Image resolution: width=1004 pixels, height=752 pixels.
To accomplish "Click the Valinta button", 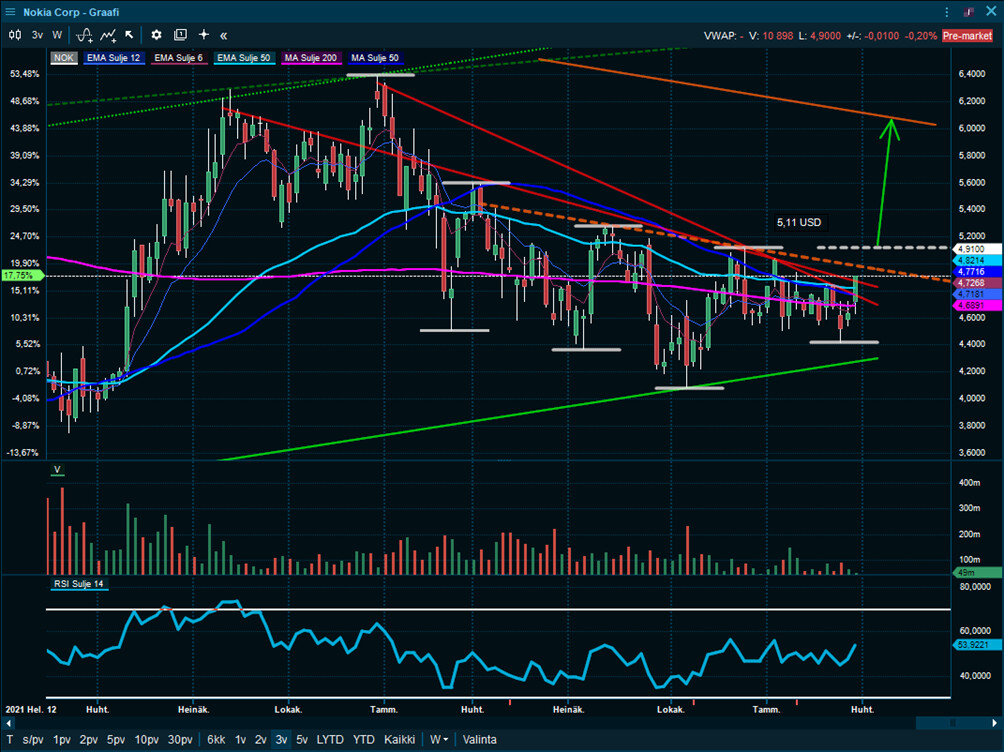I will point(481,739).
